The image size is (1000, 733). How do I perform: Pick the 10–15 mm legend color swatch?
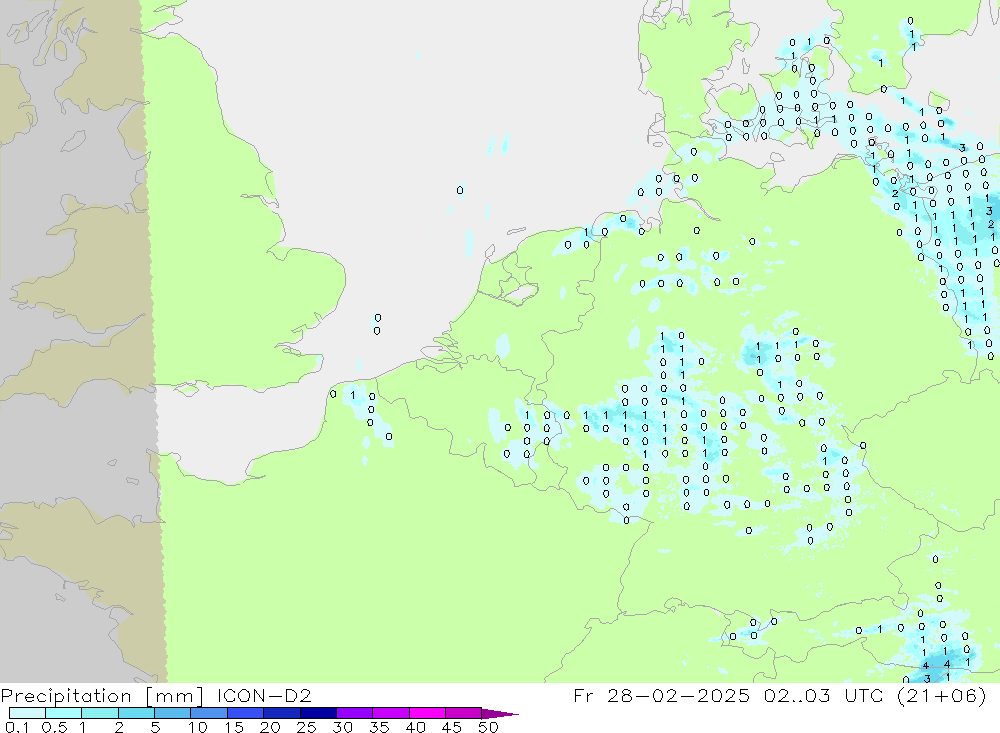click(x=209, y=713)
